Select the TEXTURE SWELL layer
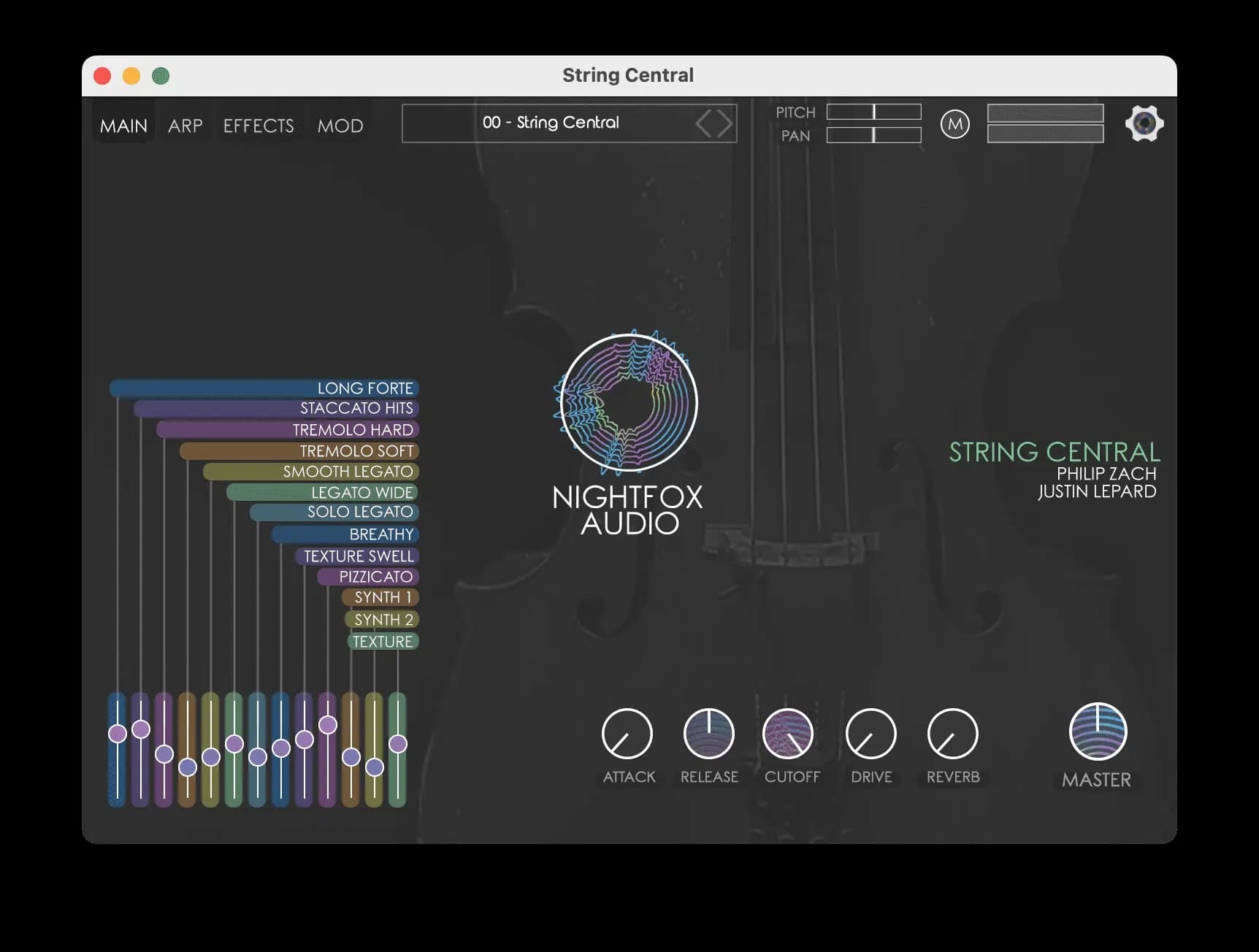The image size is (1259, 952). pyautogui.click(x=358, y=556)
